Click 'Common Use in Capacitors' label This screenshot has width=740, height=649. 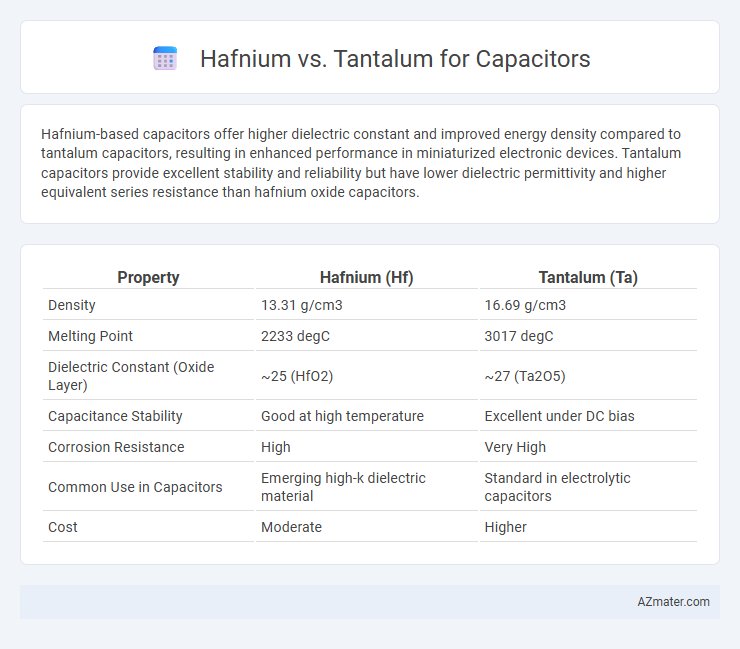point(135,487)
